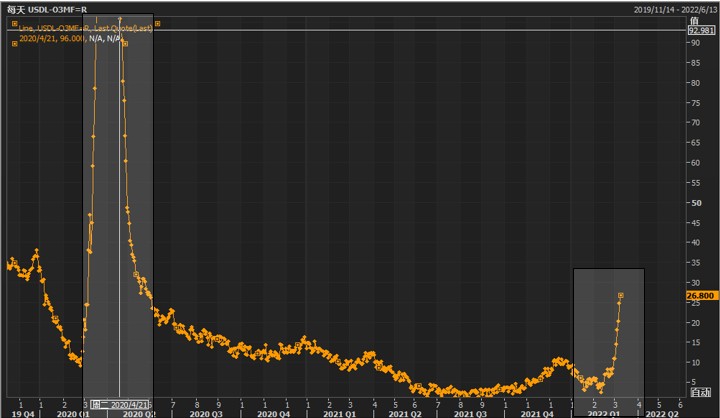Image resolution: width=720 pixels, height=418 pixels.
Task: Click the 2021 Q3 label on time axis
Action: click(468, 412)
